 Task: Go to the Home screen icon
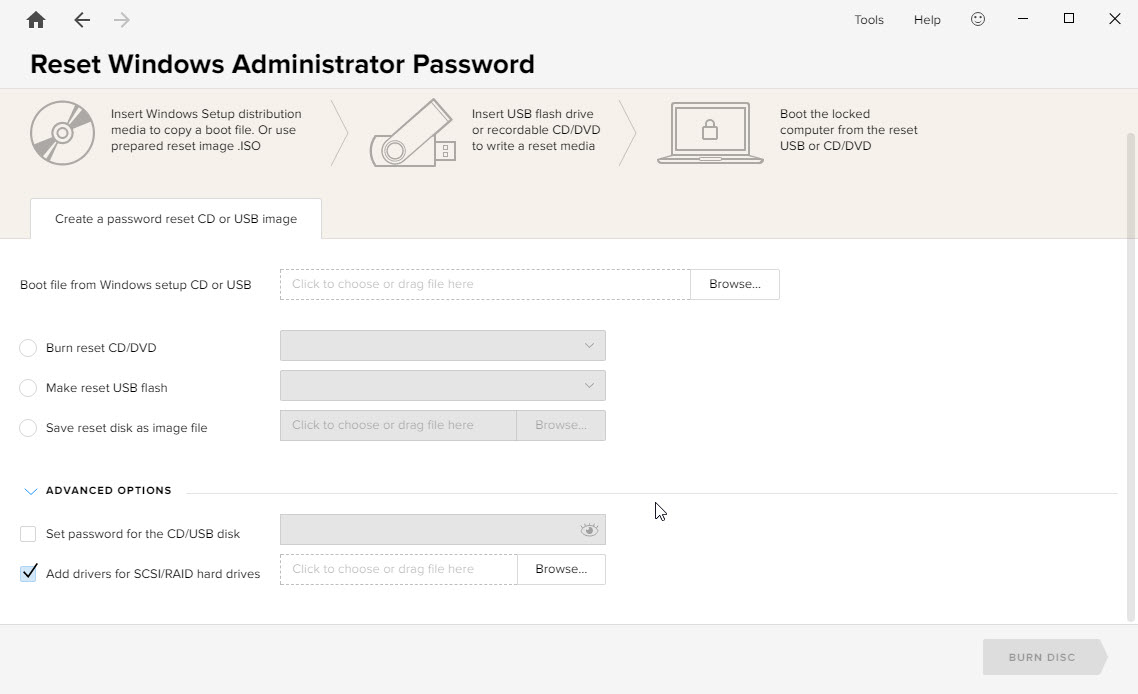tap(36, 20)
